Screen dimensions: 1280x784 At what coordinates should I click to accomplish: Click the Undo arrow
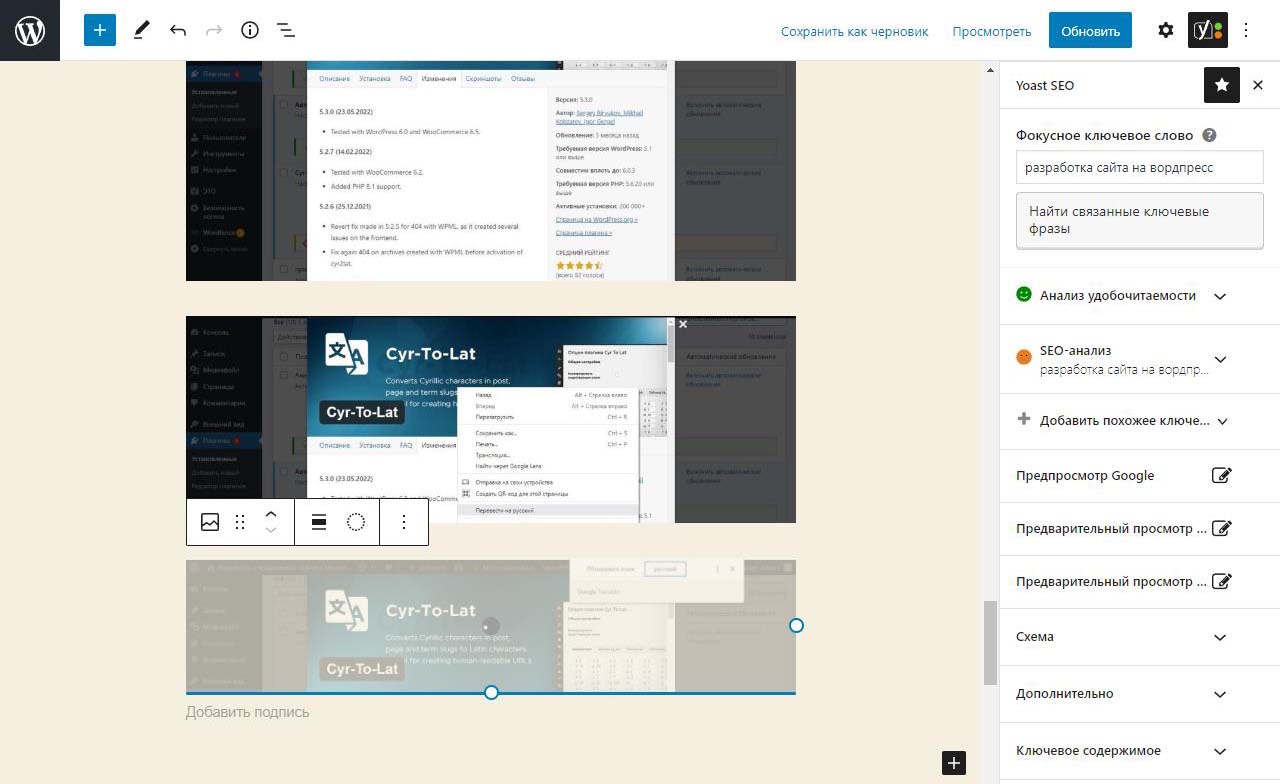click(x=178, y=30)
